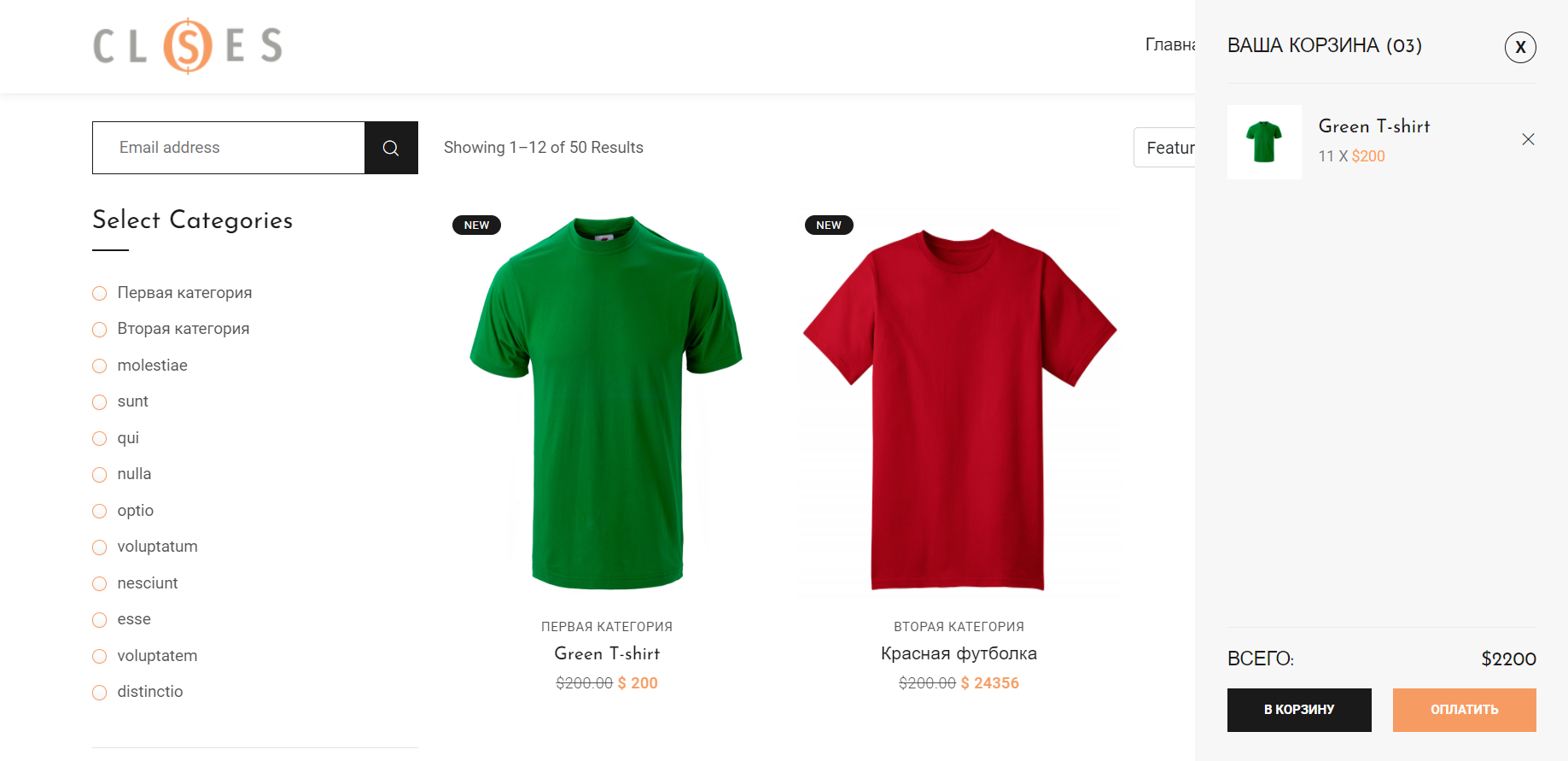Select the Вторая категория radio button

[100, 330]
